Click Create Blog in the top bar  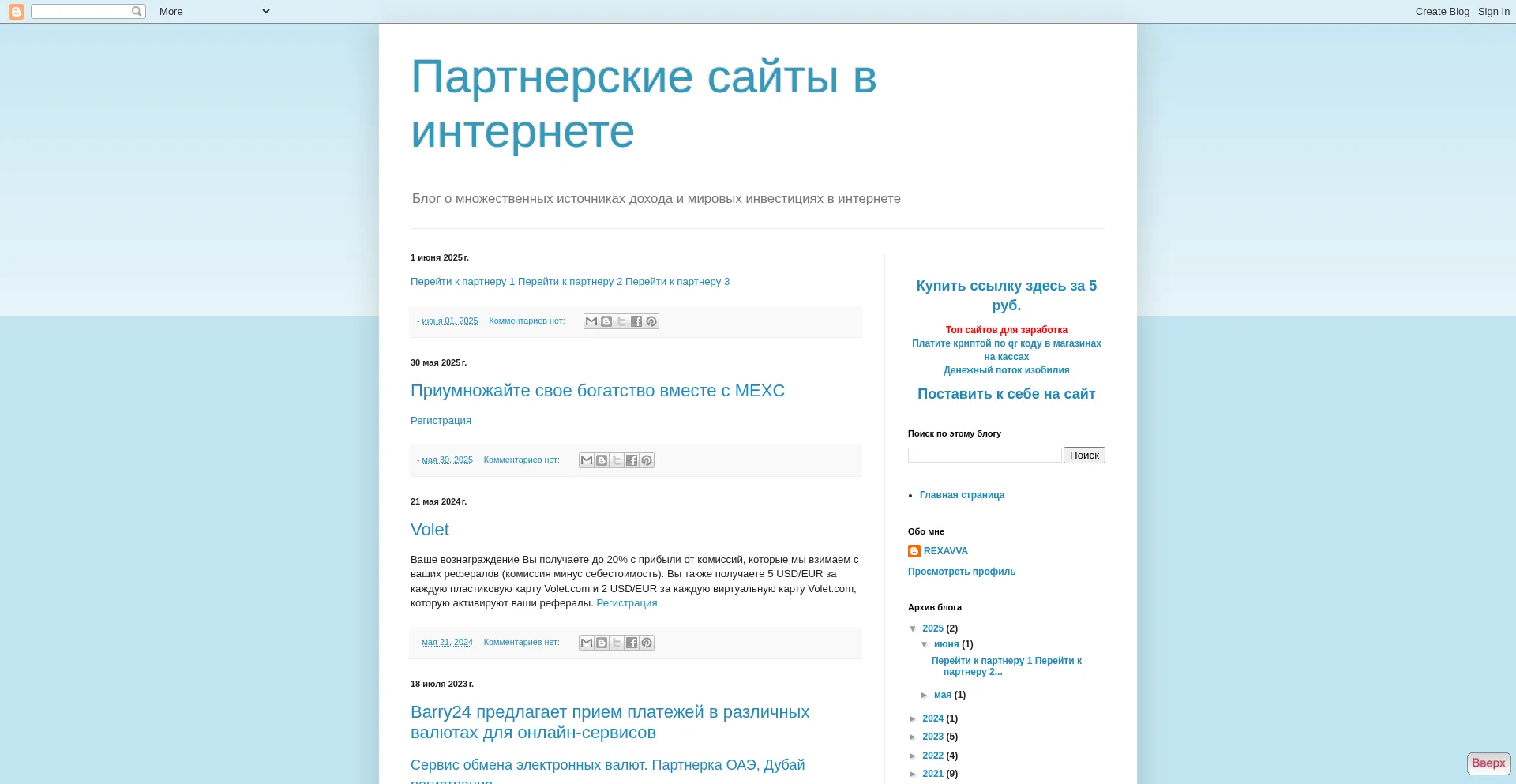1442,12
